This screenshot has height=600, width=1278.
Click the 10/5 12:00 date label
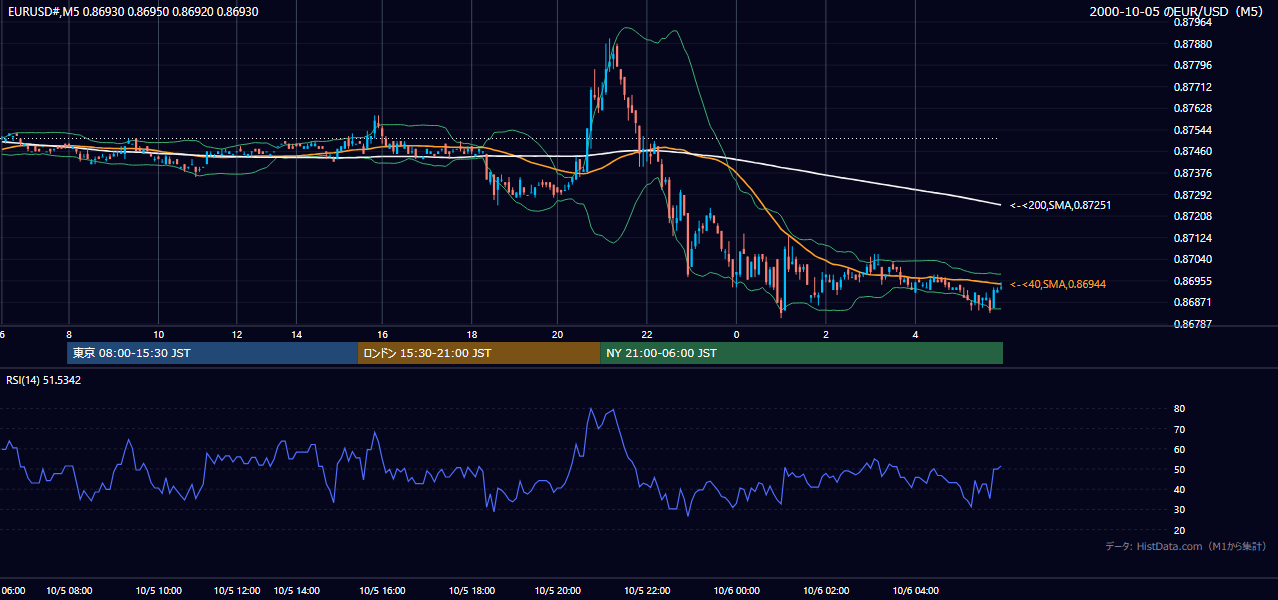coord(238,590)
